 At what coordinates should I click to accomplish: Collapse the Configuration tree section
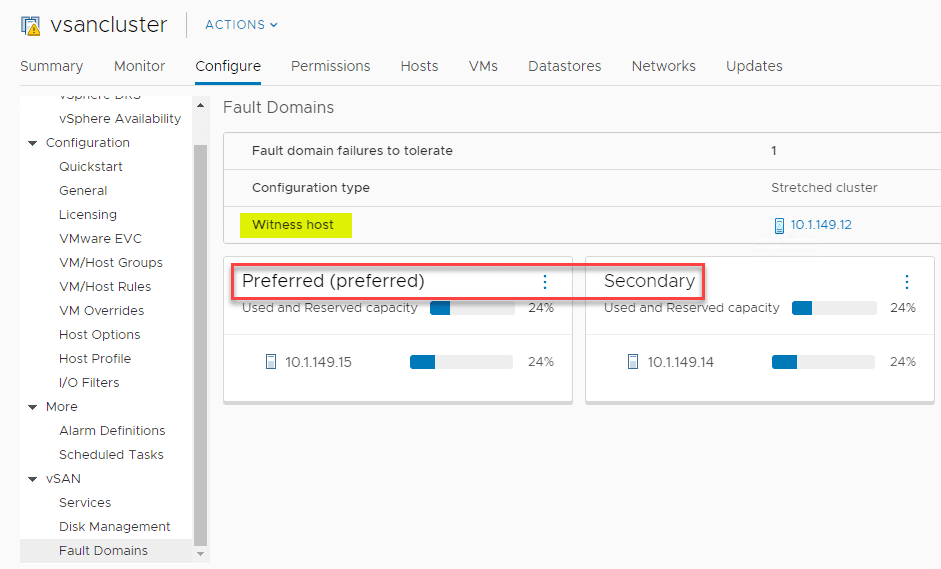click(x=33, y=143)
